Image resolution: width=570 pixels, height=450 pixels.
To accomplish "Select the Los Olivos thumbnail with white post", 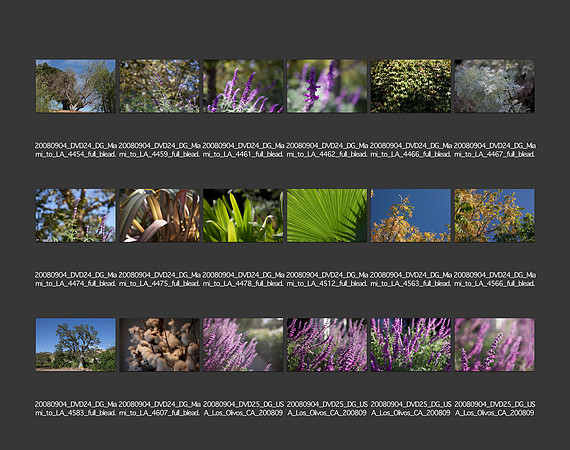I will [327, 345].
